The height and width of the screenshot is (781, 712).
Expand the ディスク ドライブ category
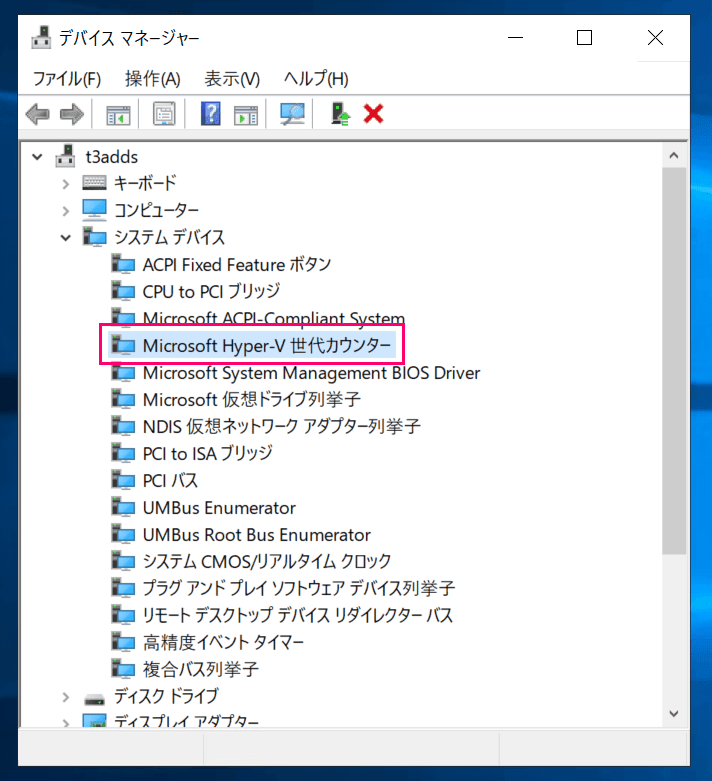(x=66, y=697)
